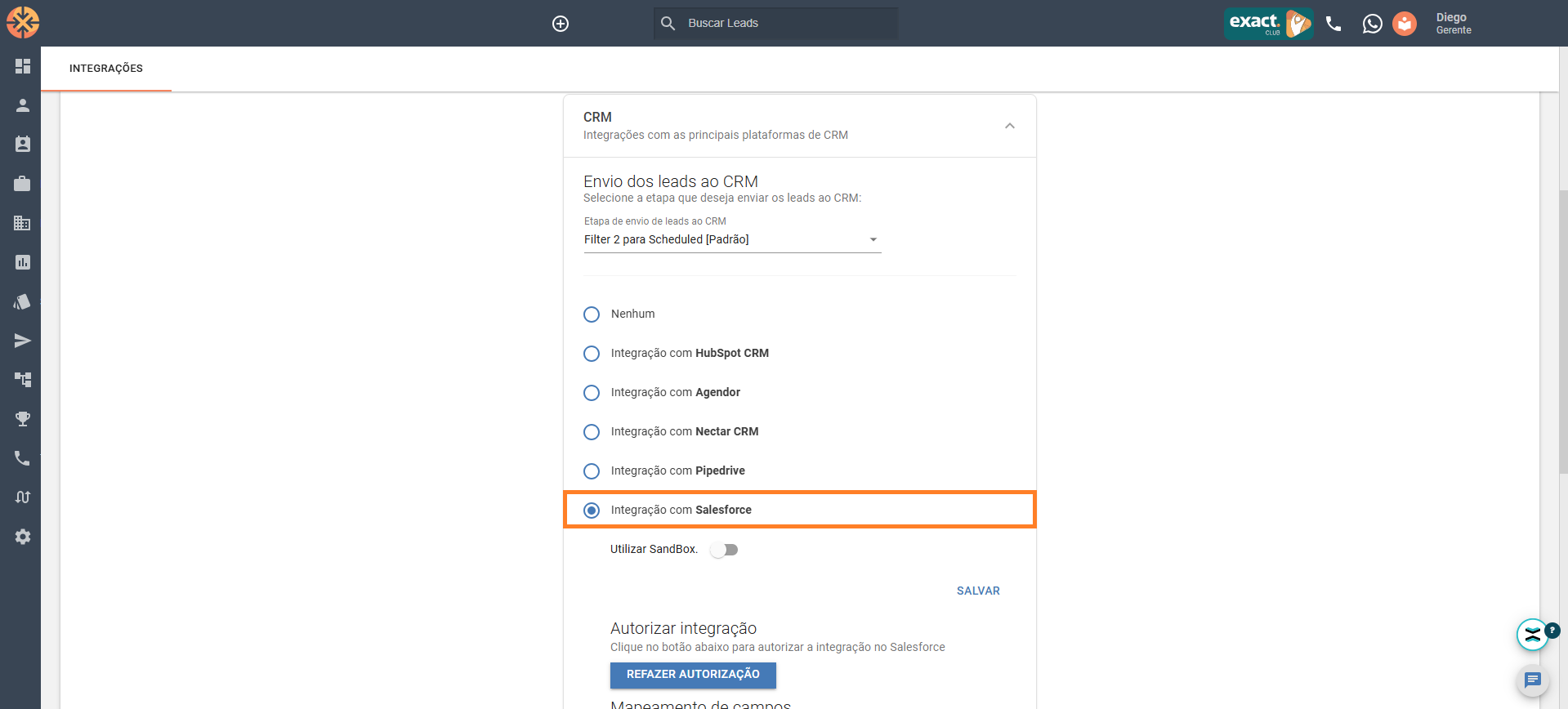
Task: Click the phone call icon in header
Action: coord(1333,24)
